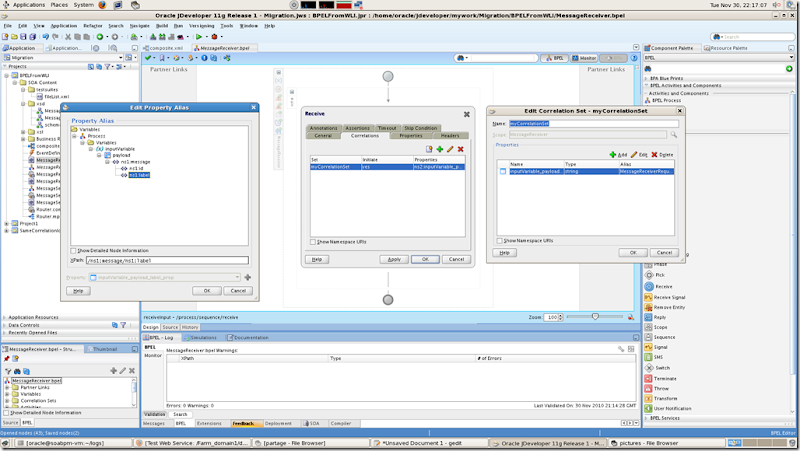Collapse the BPELFromWLI project node

(x=7, y=76)
